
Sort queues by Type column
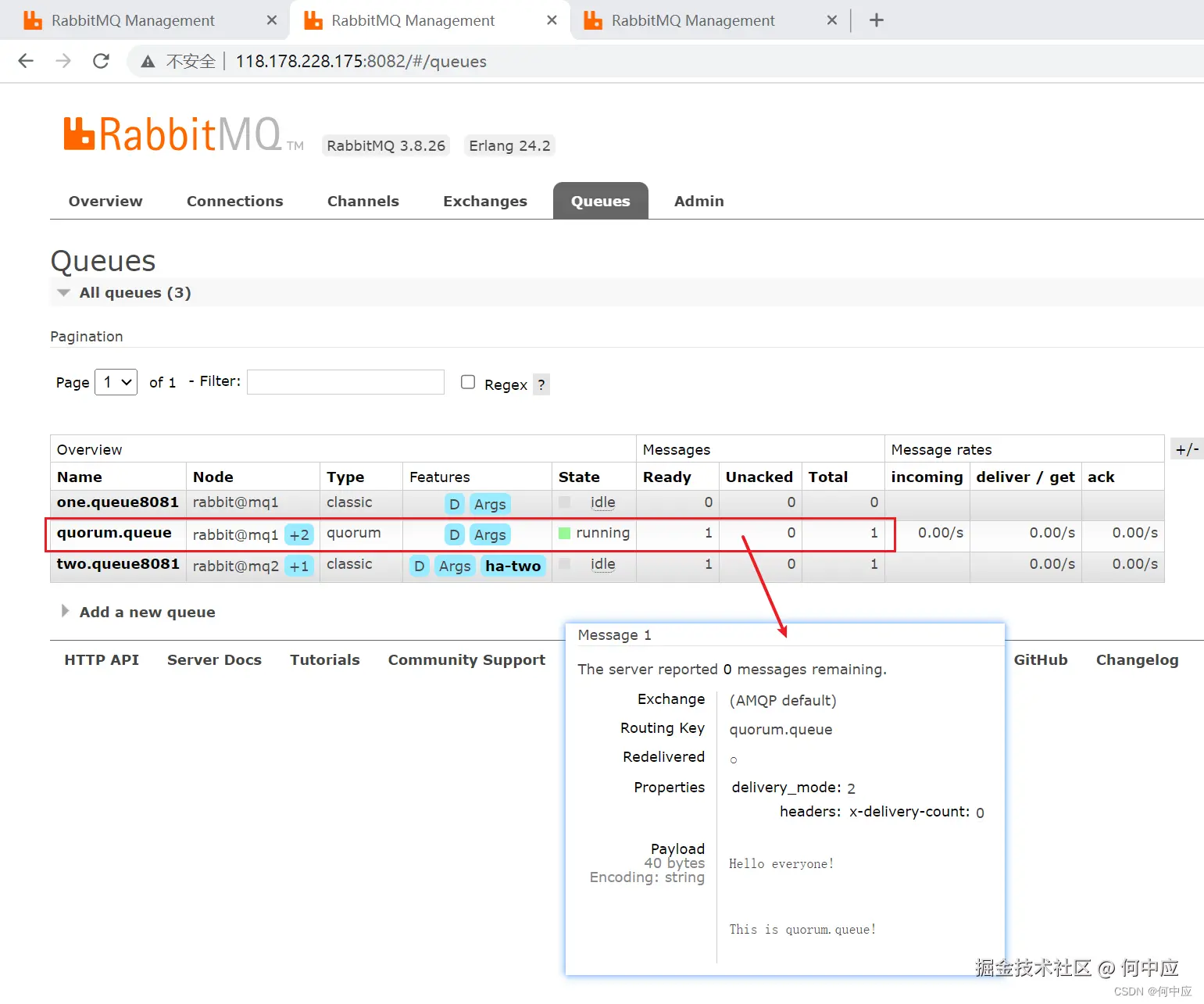click(x=345, y=477)
